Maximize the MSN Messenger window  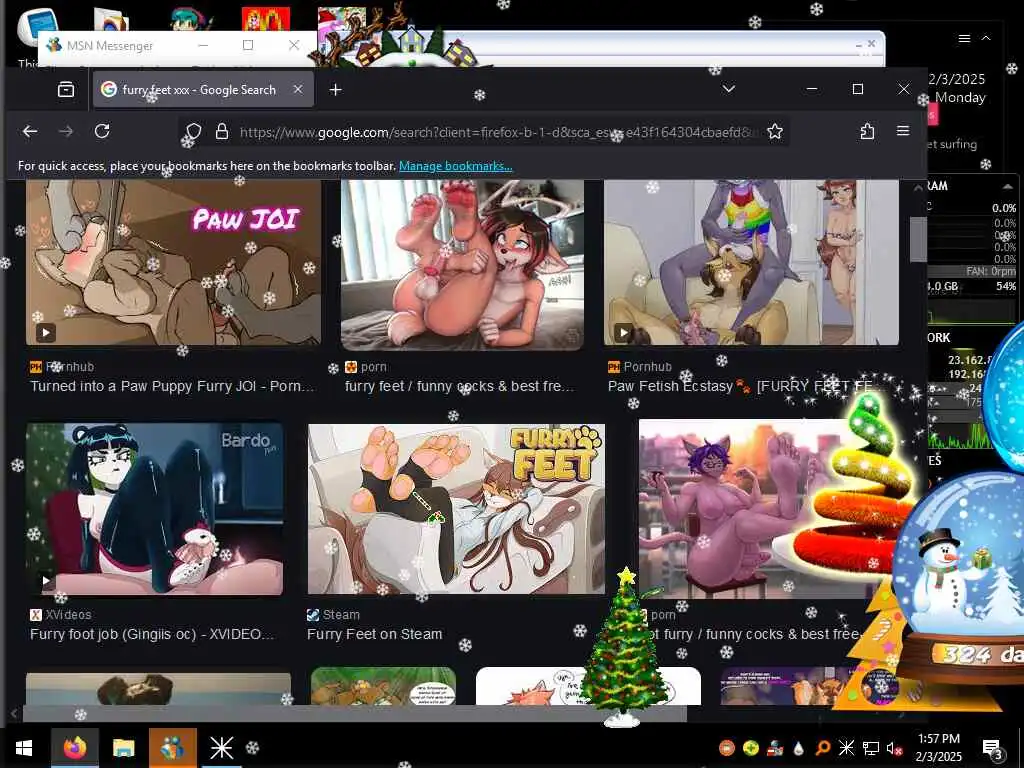coord(248,45)
